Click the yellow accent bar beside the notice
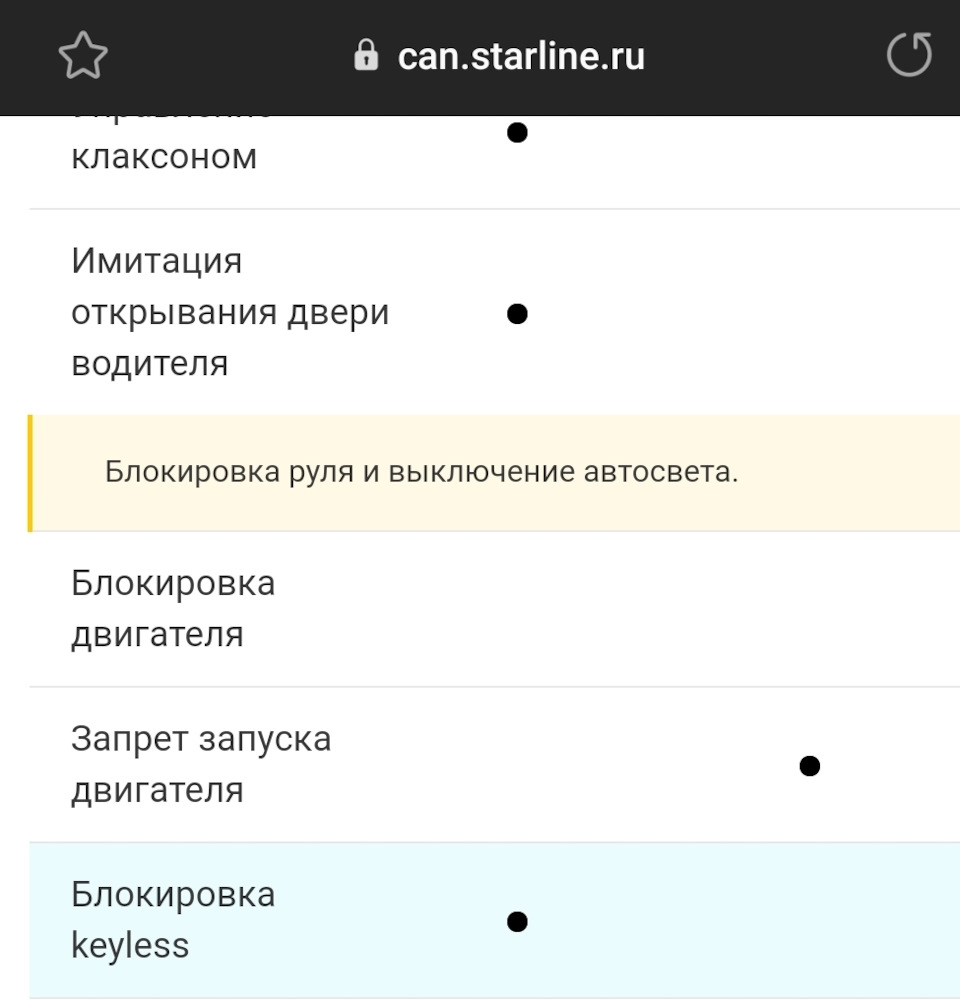The image size is (960, 1005). click(31, 473)
